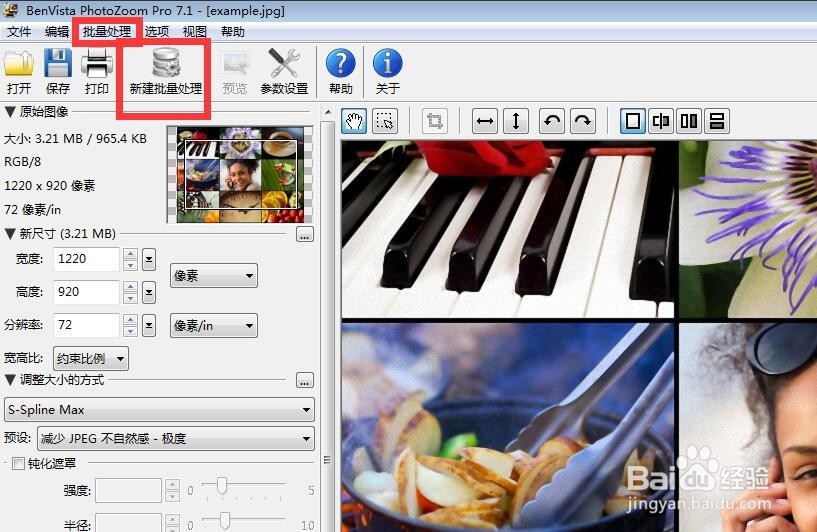Open the 预设 preset dropdown
This screenshot has width=817, height=532.
coord(176,439)
